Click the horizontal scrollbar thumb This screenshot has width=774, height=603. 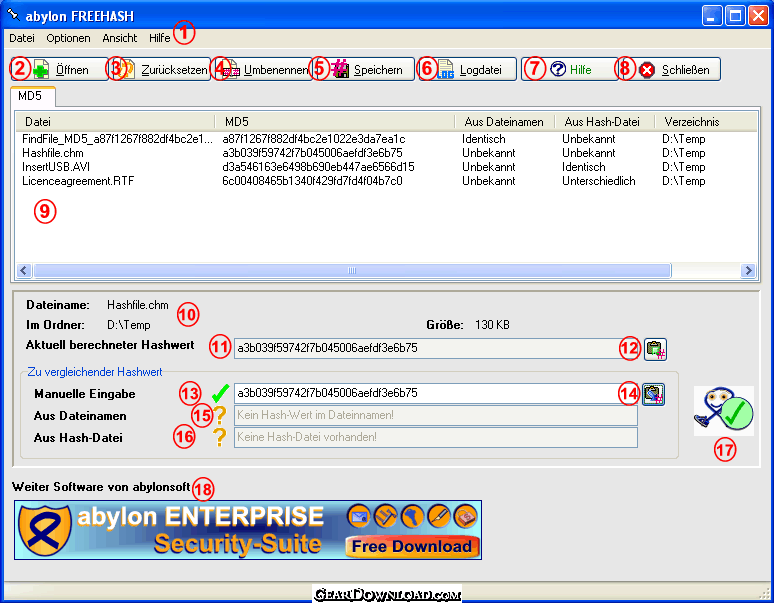(x=352, y=270)
